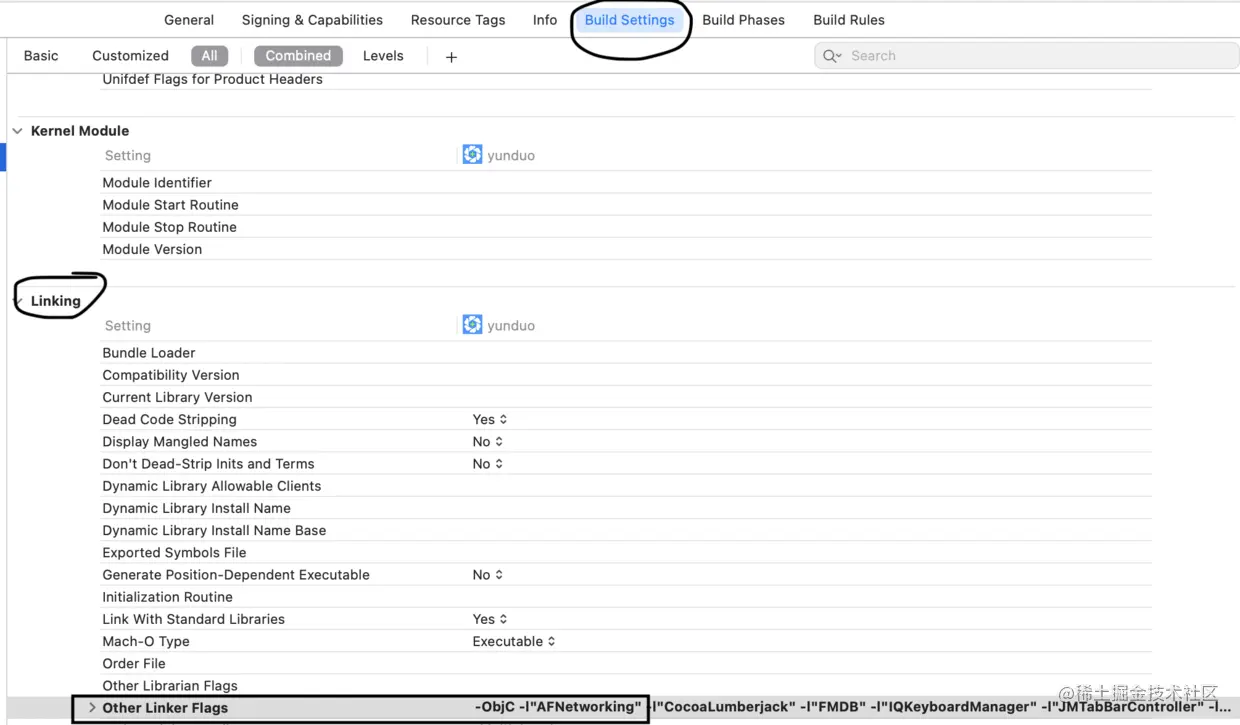Open Don't Dead-Strip Inits and Terms dropdown
This screenshot has height=725, width=1240.
point(488,464)
